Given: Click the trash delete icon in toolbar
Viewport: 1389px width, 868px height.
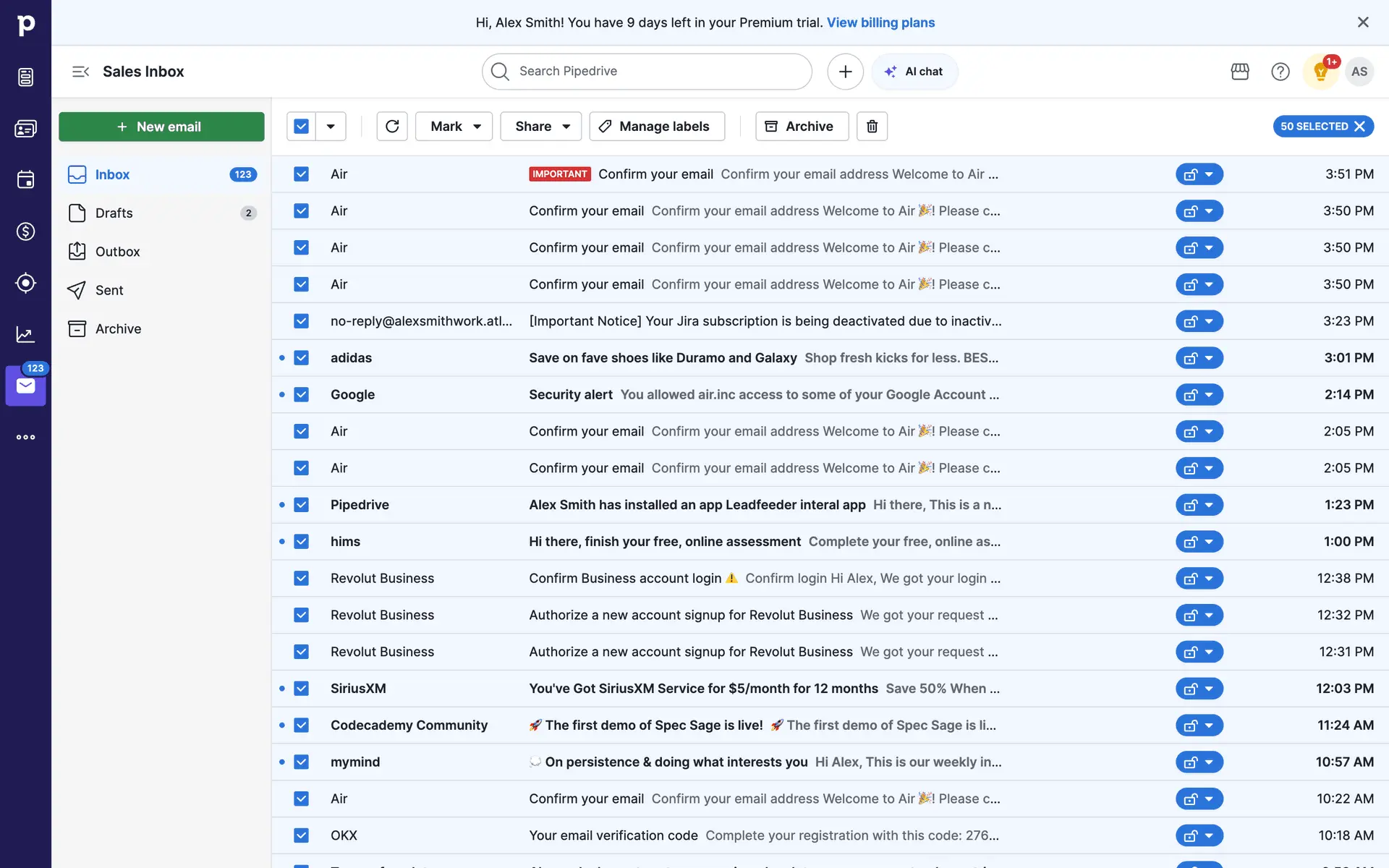Looking at the screenshot, I should coord(872,127).
